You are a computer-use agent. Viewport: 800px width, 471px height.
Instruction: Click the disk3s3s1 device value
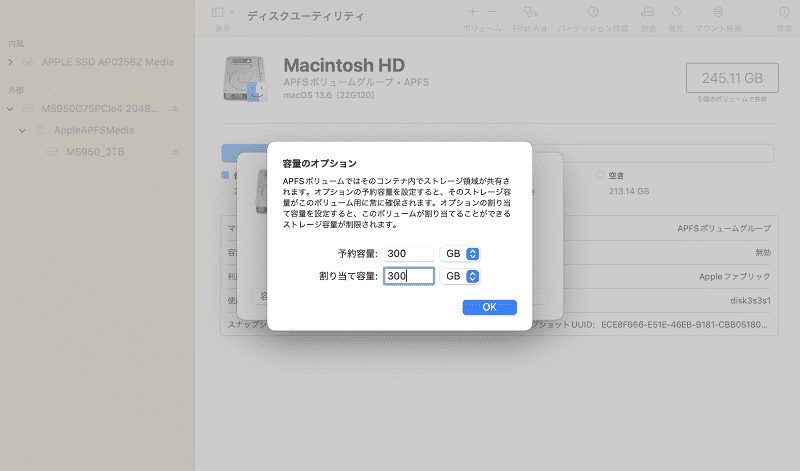pyautogui.click(x=751, y=301)
